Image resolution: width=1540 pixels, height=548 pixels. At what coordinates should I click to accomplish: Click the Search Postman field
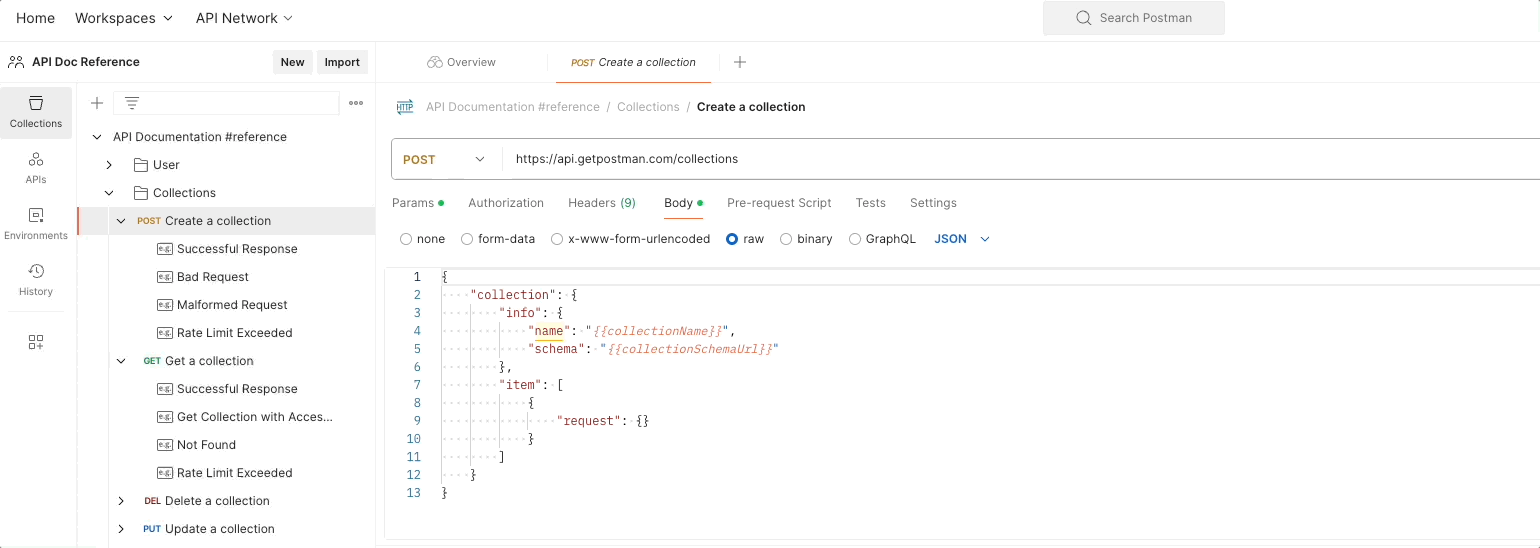point(1134,18)
